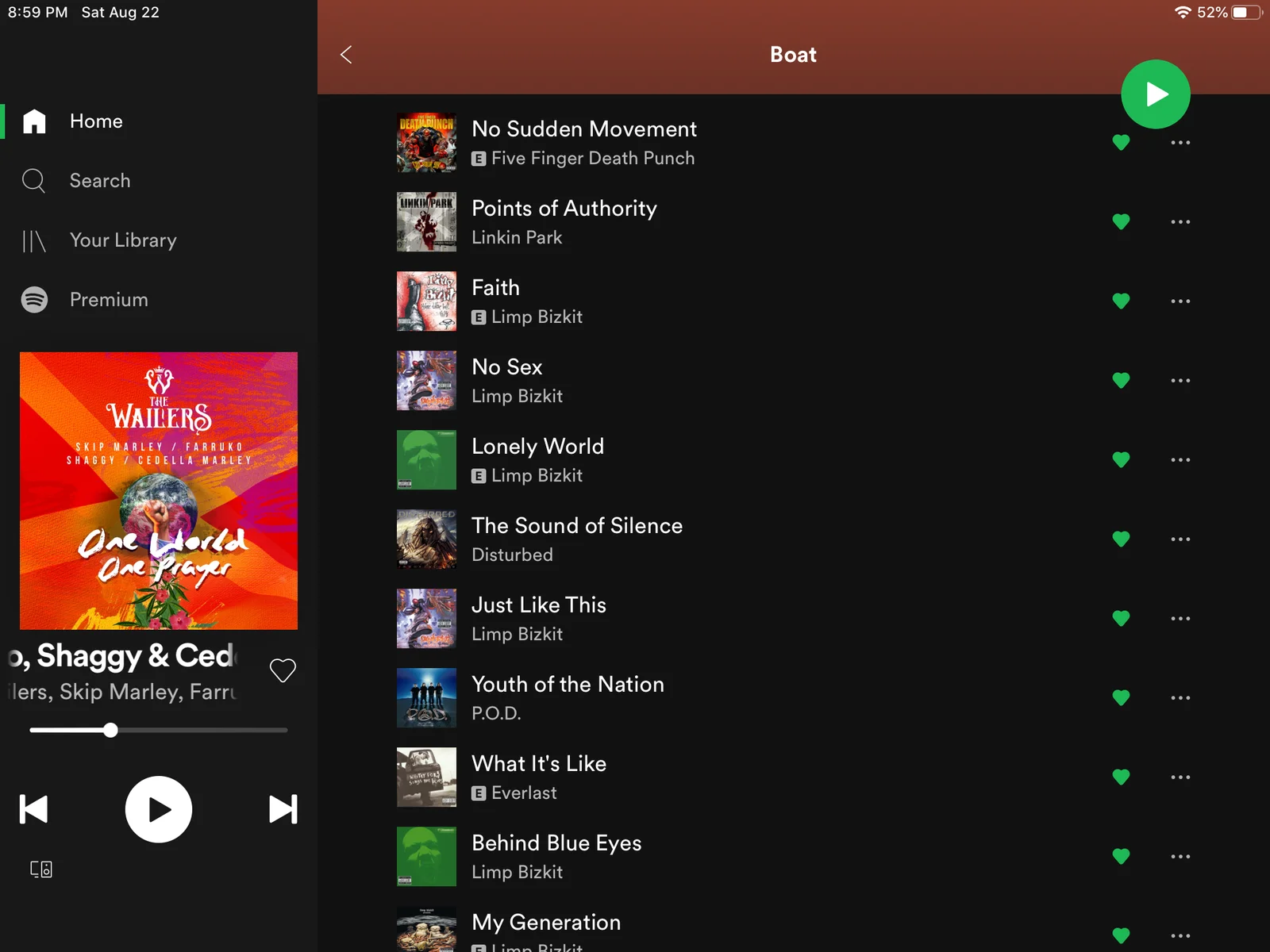Click the Faith album cover

[x=426, y=301]
